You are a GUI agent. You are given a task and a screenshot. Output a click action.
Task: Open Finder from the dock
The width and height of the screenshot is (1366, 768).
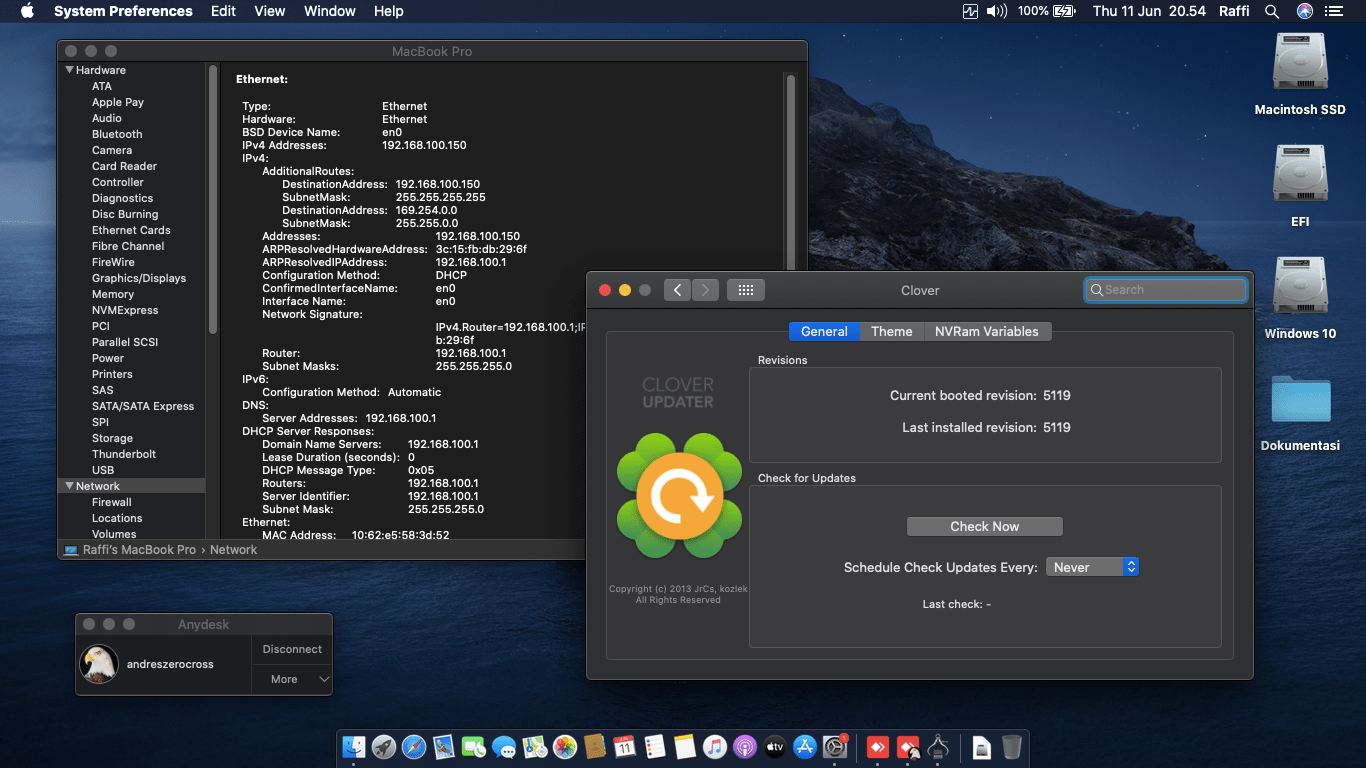click(x=354, y=747)
